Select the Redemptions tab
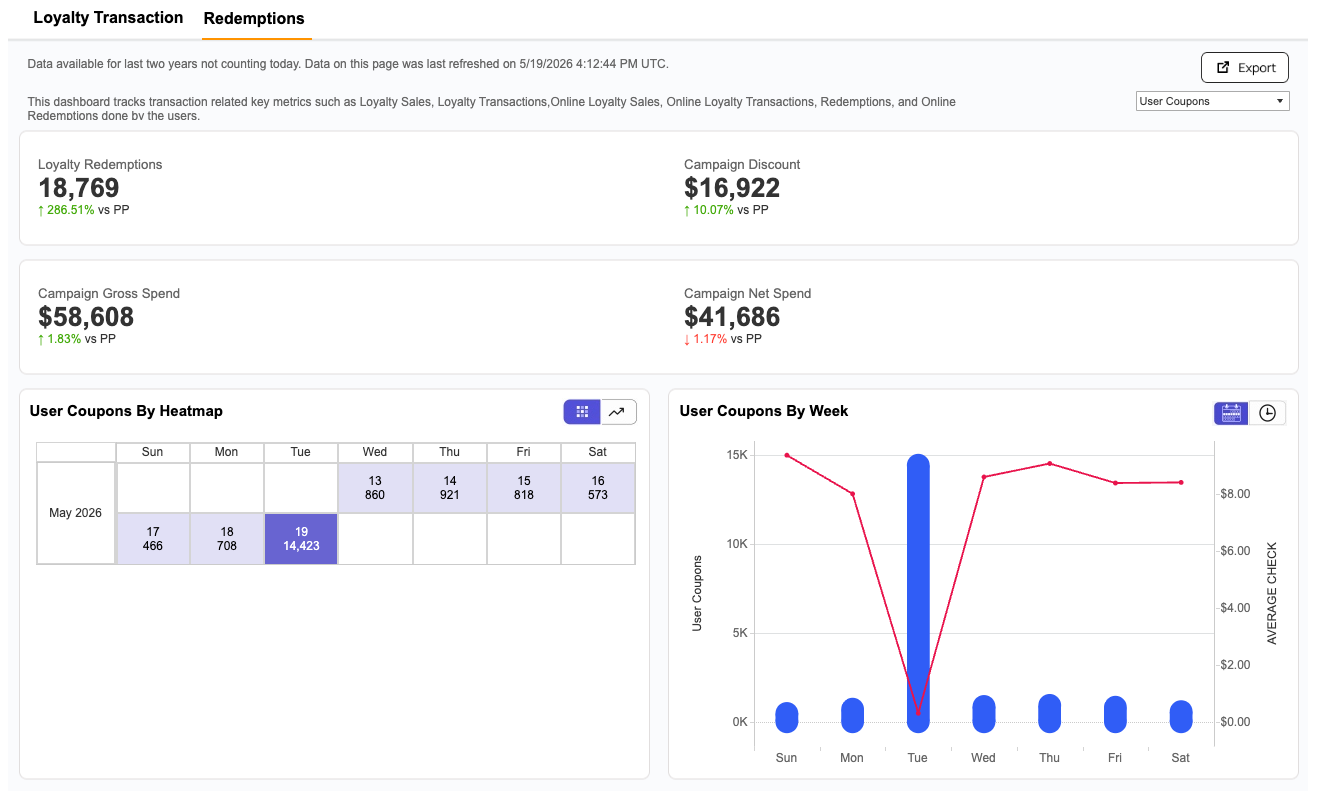This screenshot has height=793, width=1322. pos(254,19)
